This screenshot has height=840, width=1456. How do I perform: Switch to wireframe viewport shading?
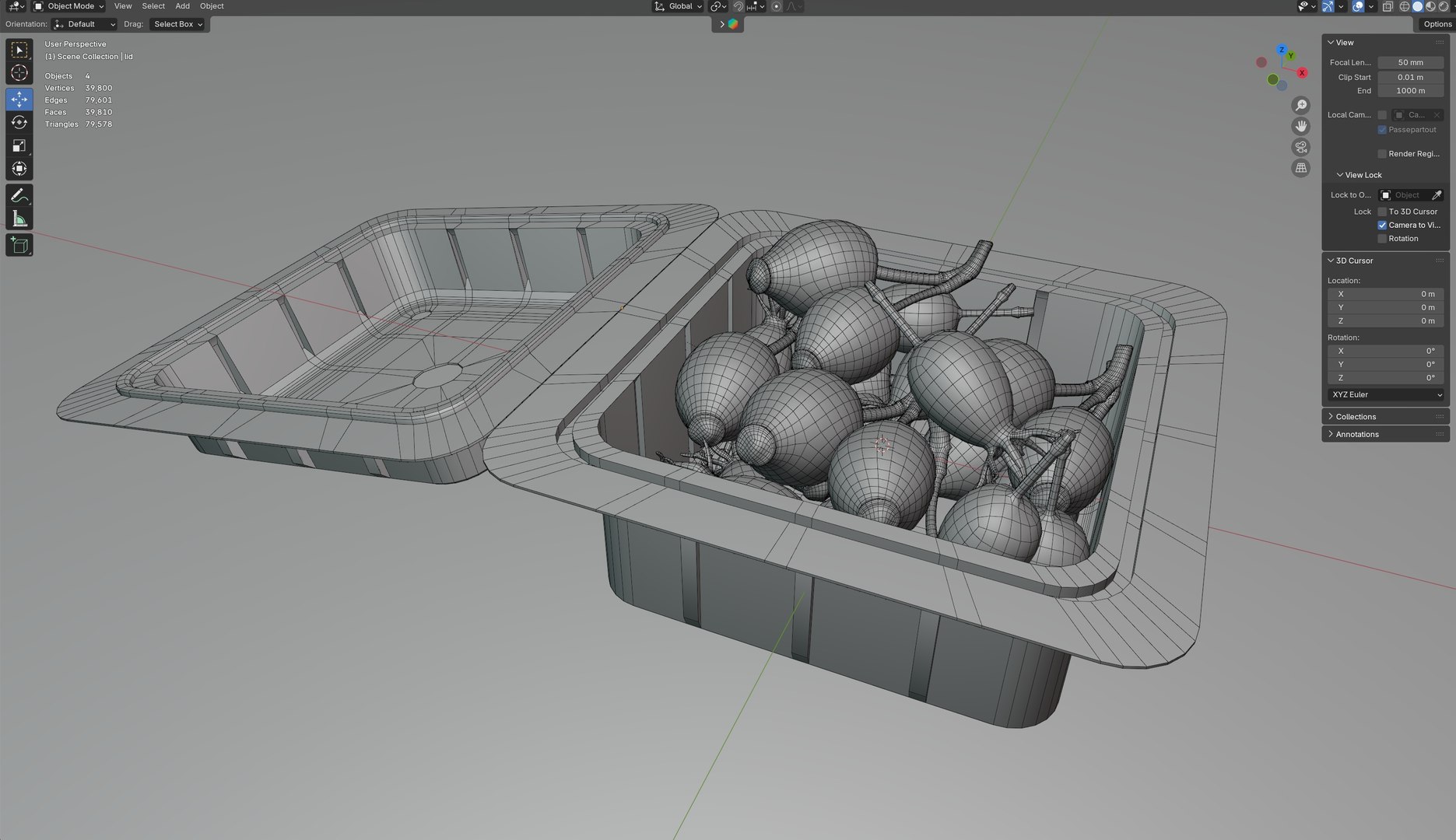coord(1405,6)
